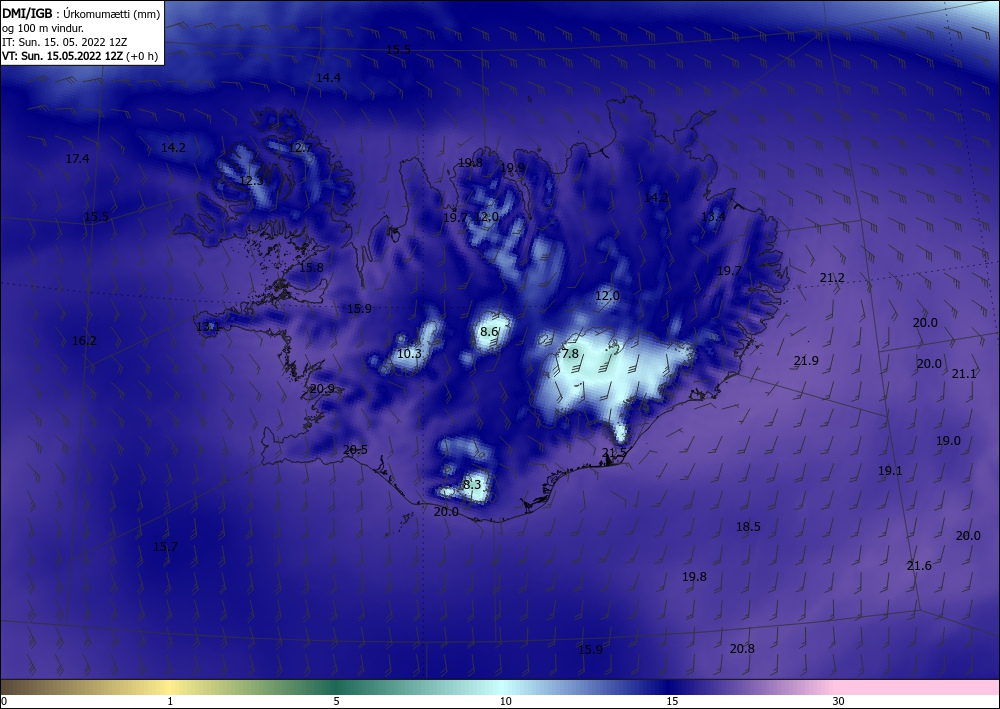Click the 0 tick on the color scale
The height and width of the screenshot is (709, 1000).
click(4, 701)
